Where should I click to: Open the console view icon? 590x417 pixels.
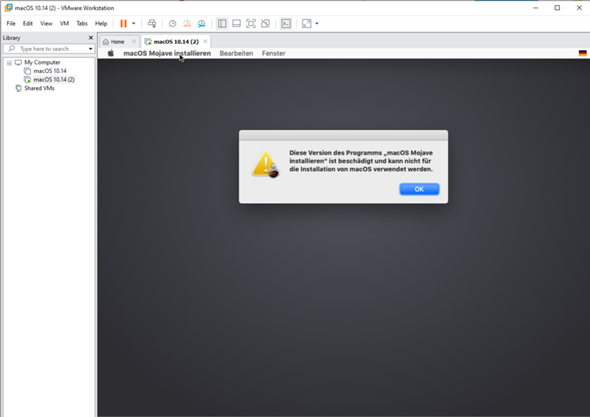point(286,23)
